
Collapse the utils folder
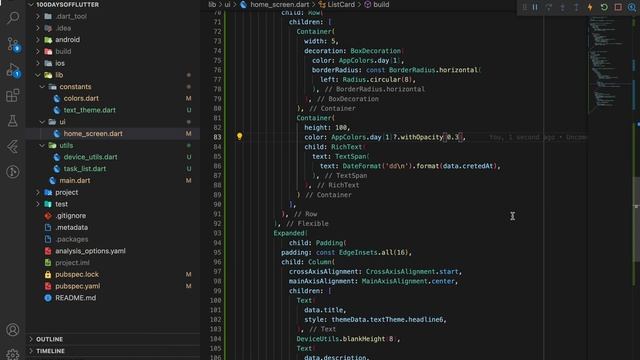[x=42, y=145]
